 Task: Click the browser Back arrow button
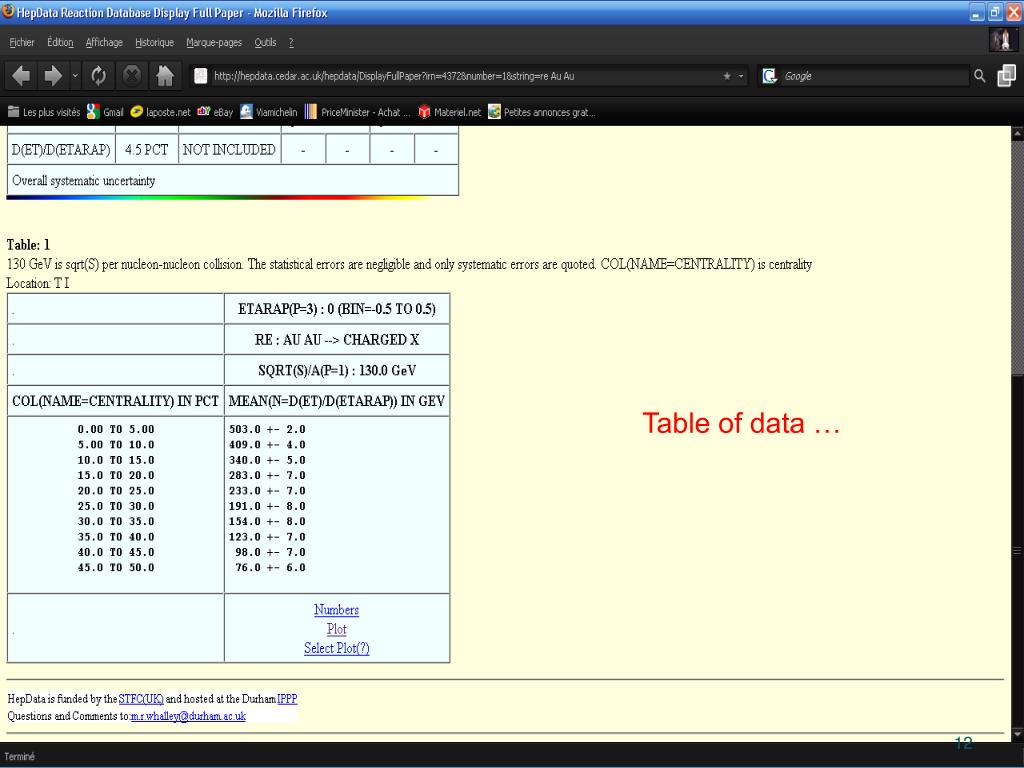(x=21, y=76)
